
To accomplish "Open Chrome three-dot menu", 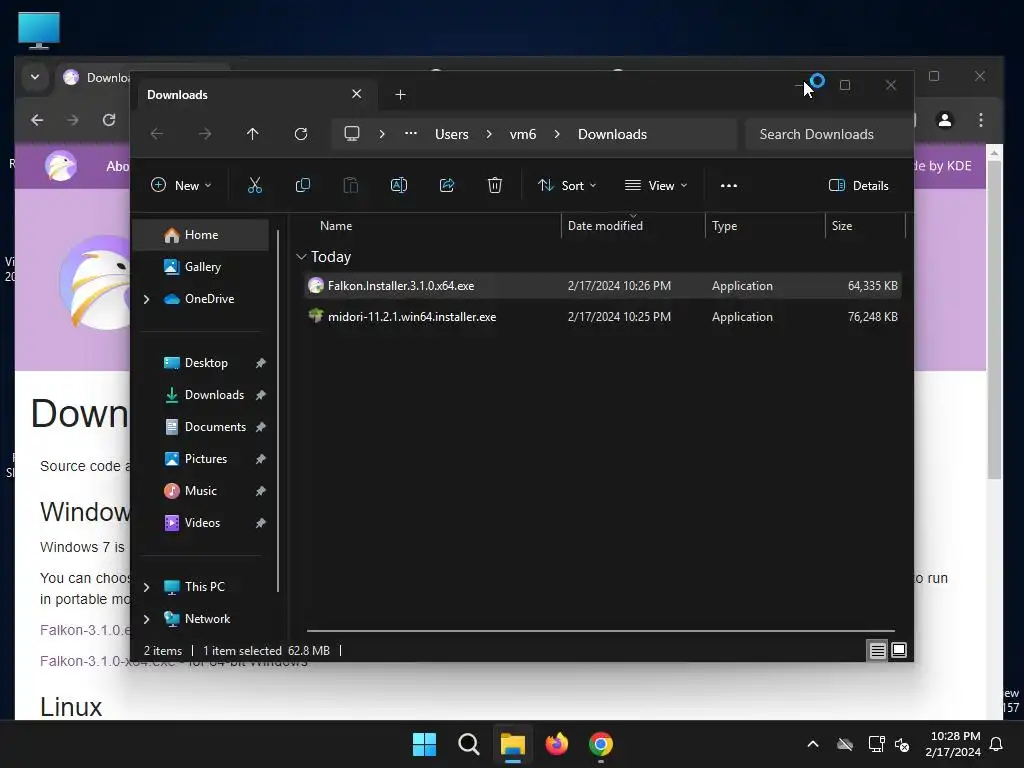I will click(981, 120).
